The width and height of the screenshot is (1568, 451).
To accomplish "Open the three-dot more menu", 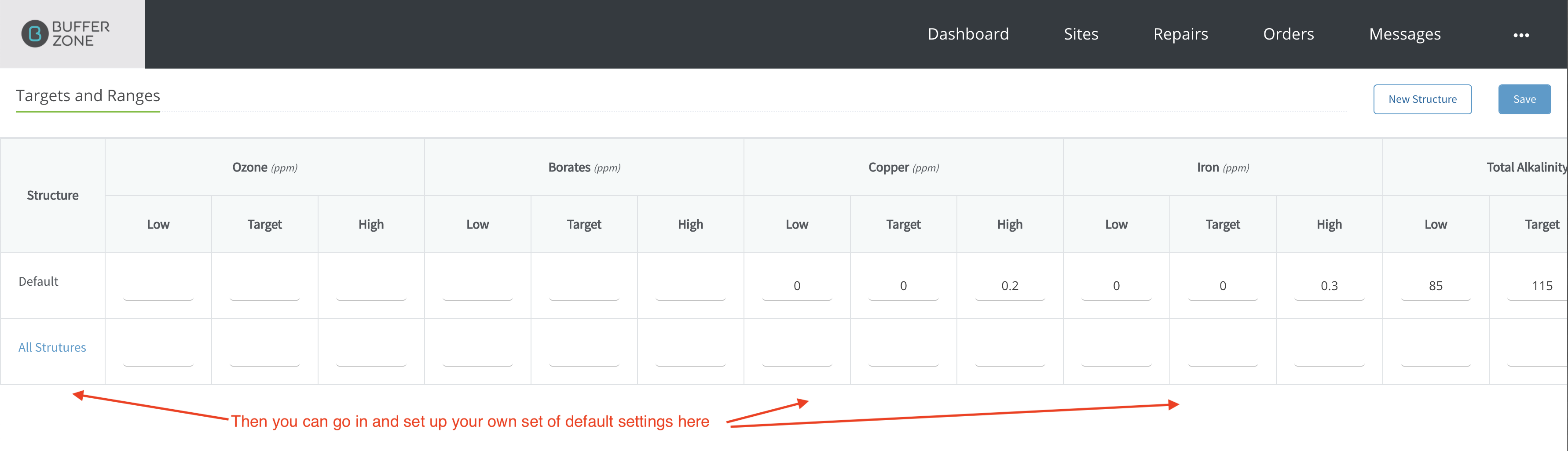I will [x=1520, y=35].
